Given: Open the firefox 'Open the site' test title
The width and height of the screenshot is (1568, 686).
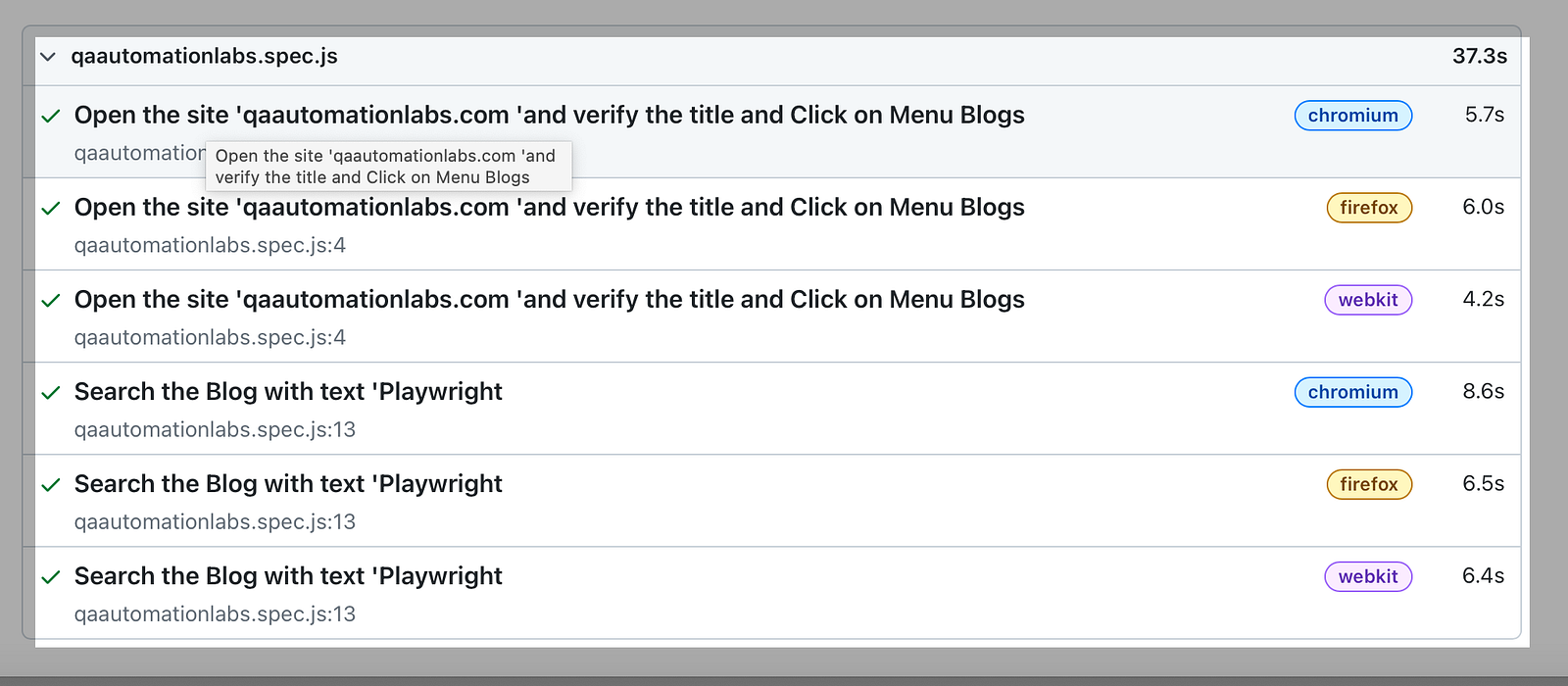Looking at the screenshot, I should click(x=549, y=208).
